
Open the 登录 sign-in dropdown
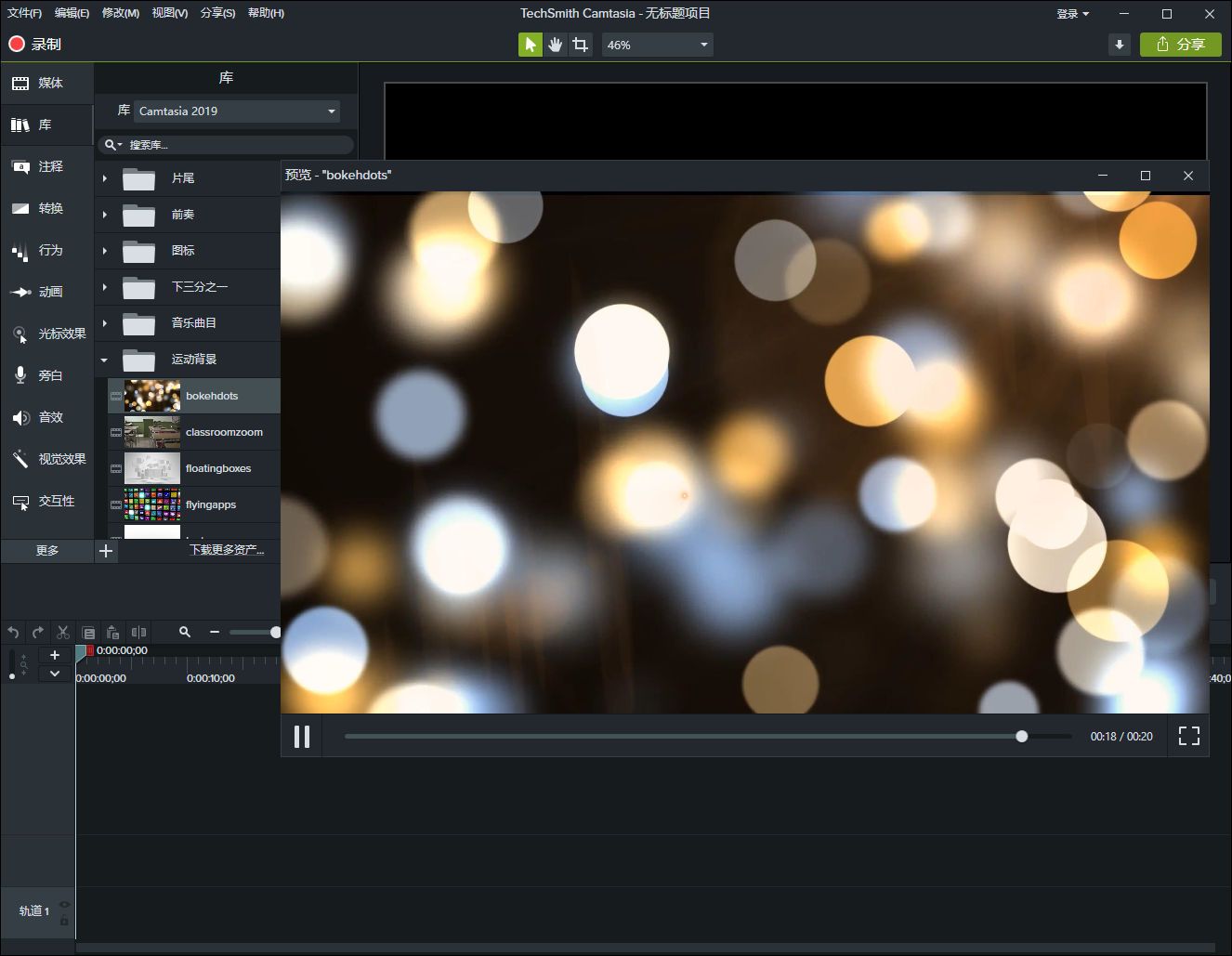click(x=1073, y=14)
